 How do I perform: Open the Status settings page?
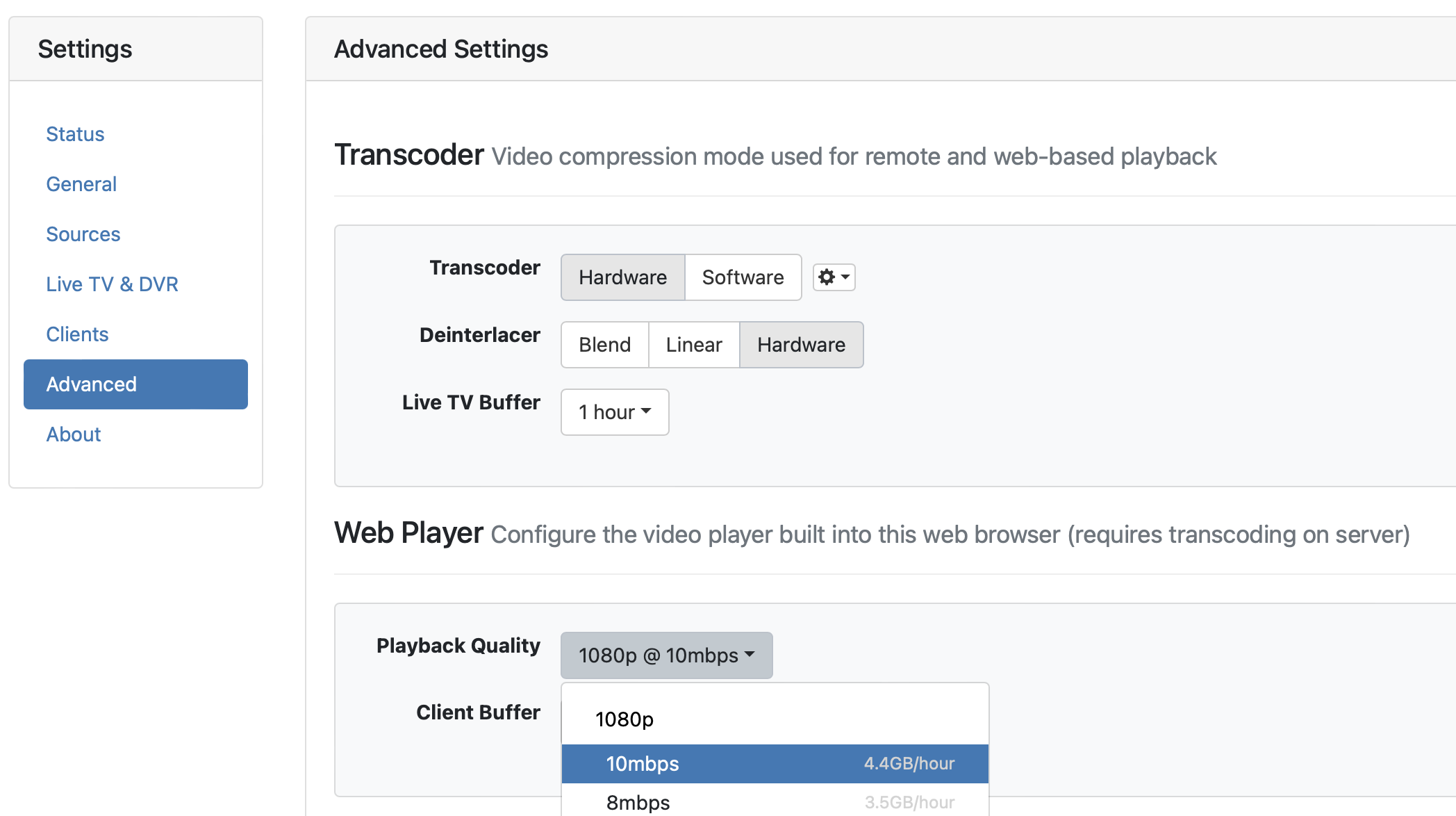tap(75, 134)
